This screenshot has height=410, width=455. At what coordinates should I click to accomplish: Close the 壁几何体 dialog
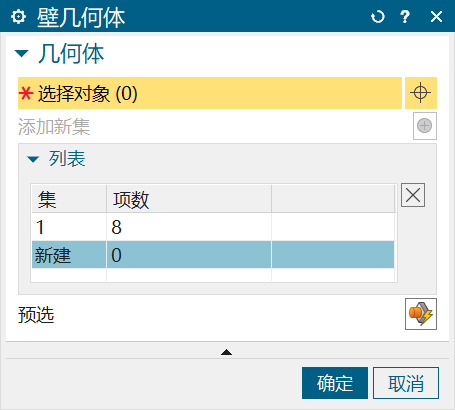(436, 16)
